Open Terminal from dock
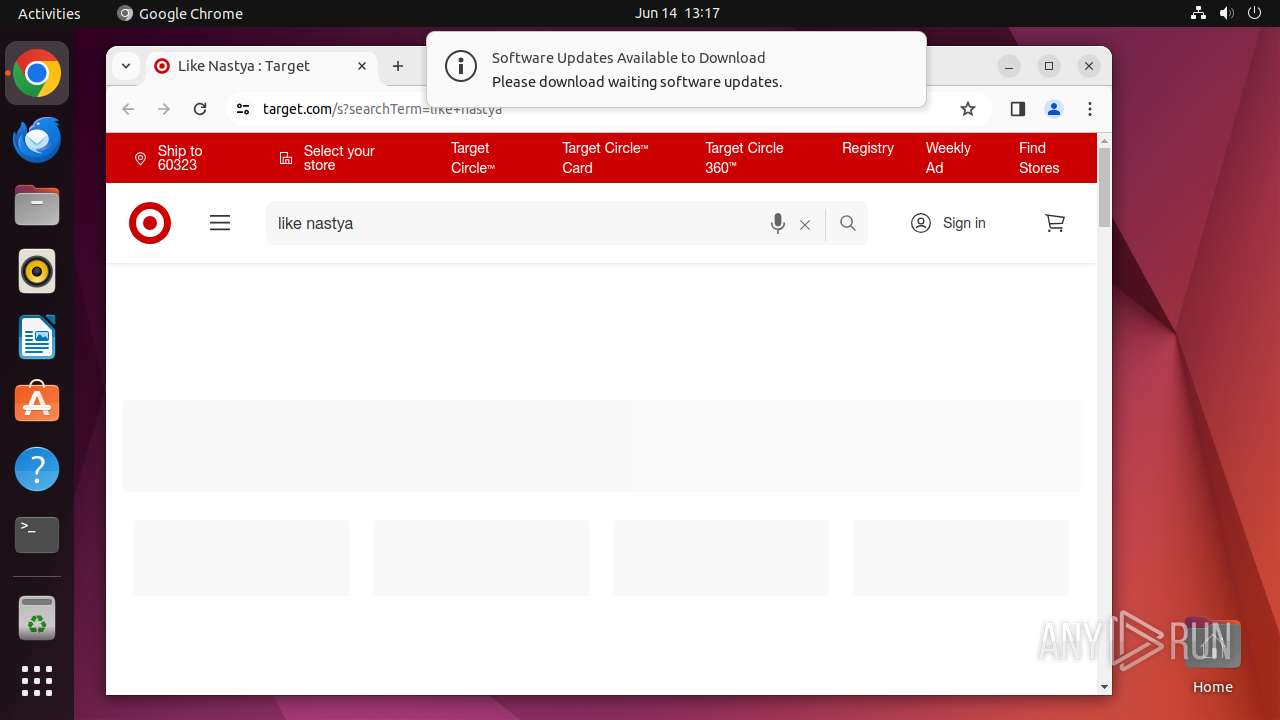 click(x=37, y=535)
